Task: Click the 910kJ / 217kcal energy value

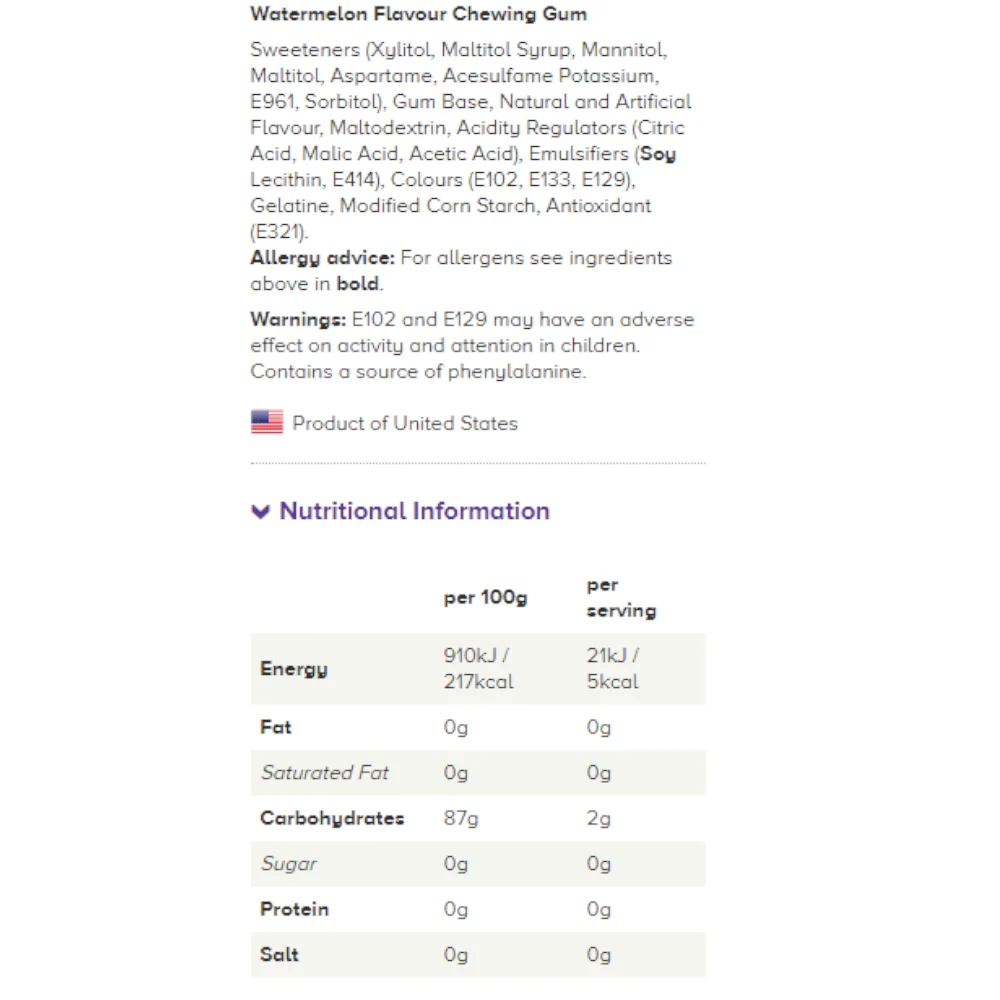Action: (x=478, y=668)
